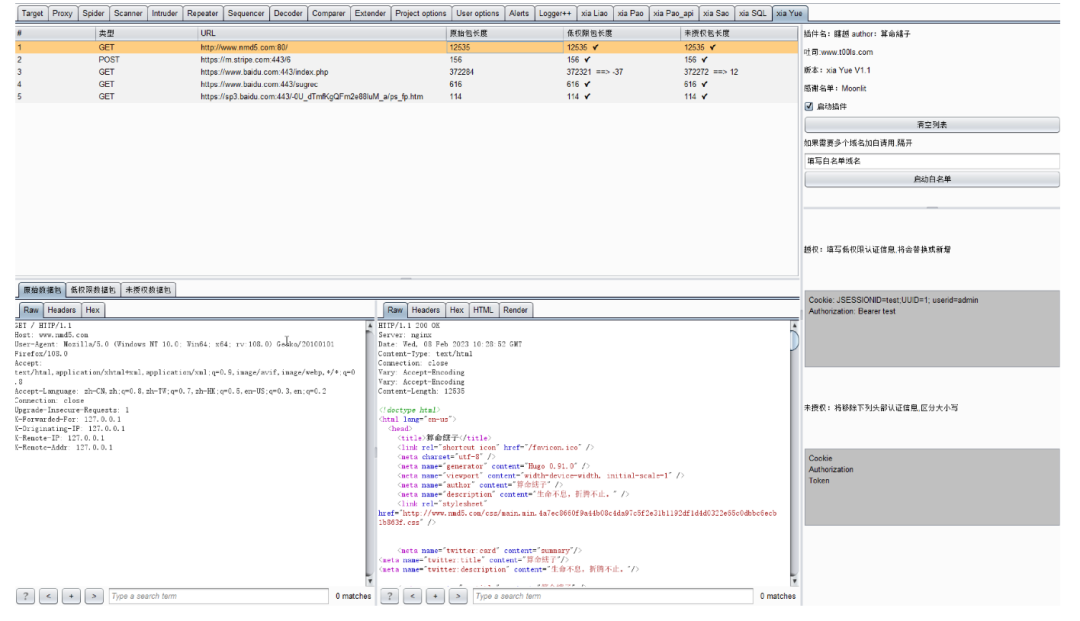Click response pane previous match < button
The width and height of the screenshot is (1080, 621).
click(x=413, y=596)
